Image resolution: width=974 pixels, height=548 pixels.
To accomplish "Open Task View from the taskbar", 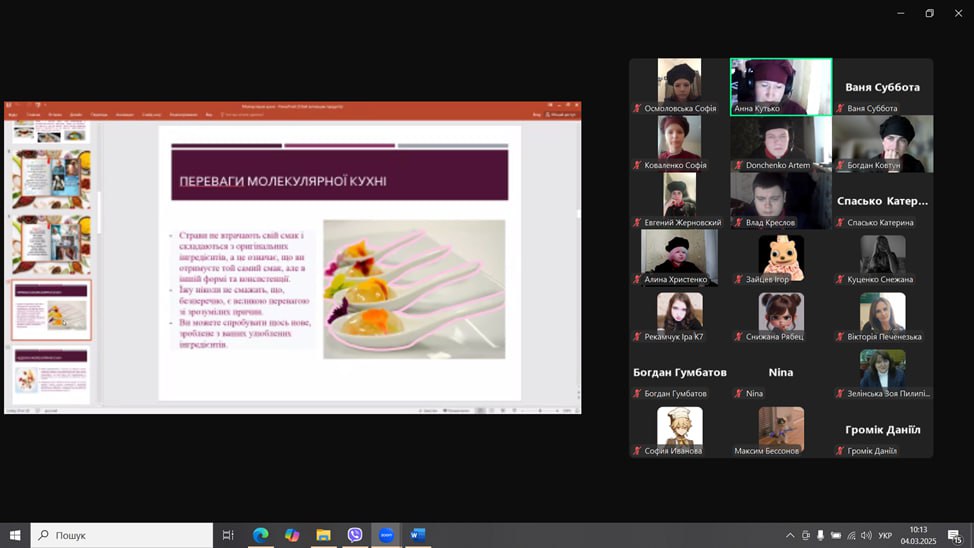I will tap(228, 535).
